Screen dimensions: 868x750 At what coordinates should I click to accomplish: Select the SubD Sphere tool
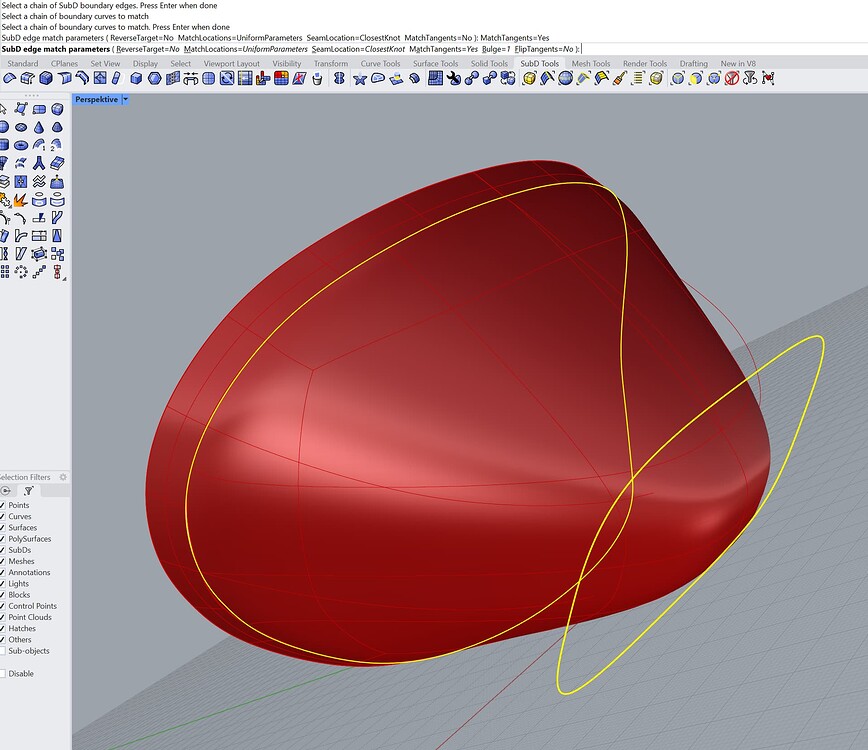[x=6, y=127]
